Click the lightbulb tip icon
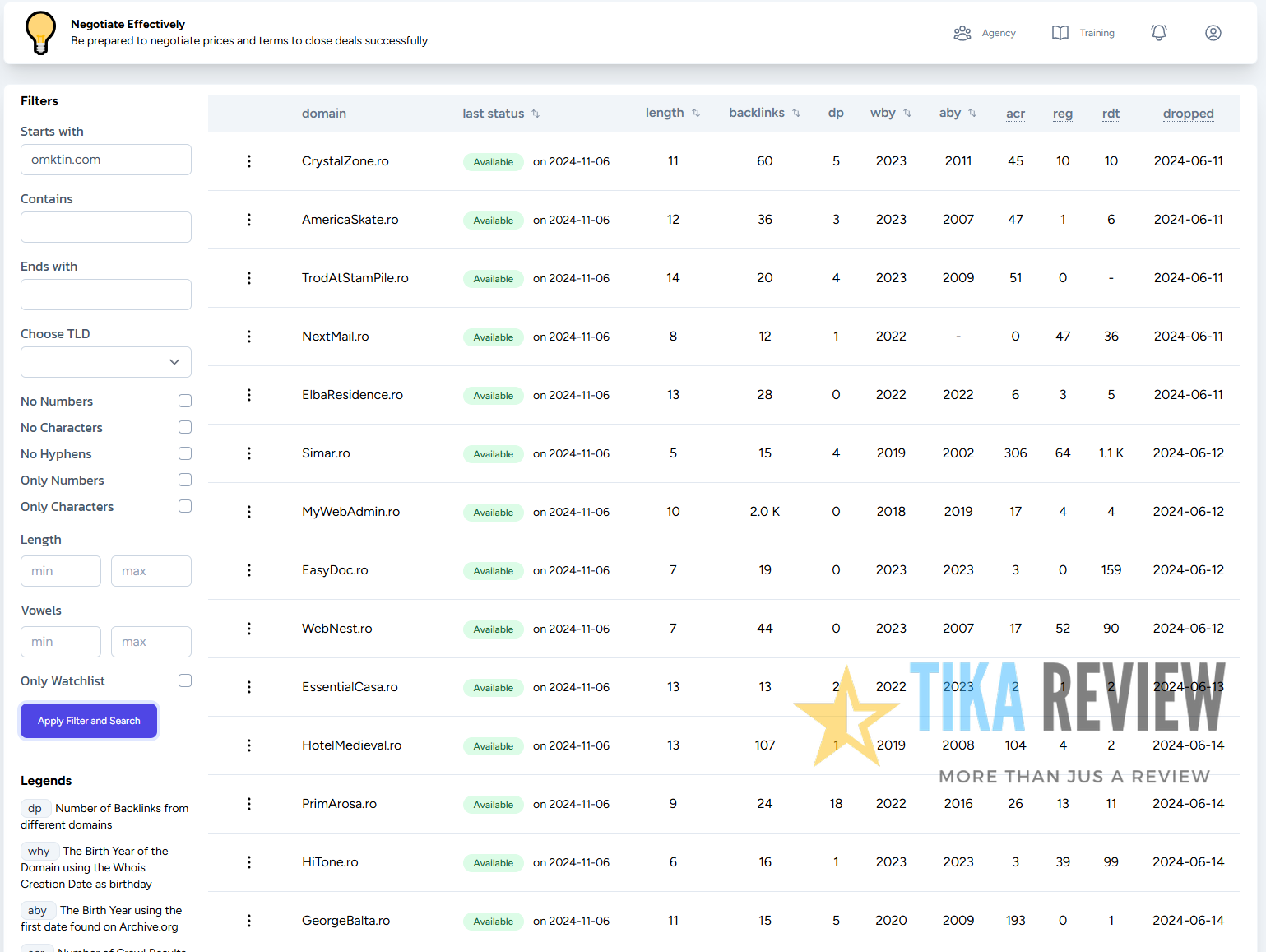Image resolution: width=1266 pixels, height=952 pixels. point(39,33)
